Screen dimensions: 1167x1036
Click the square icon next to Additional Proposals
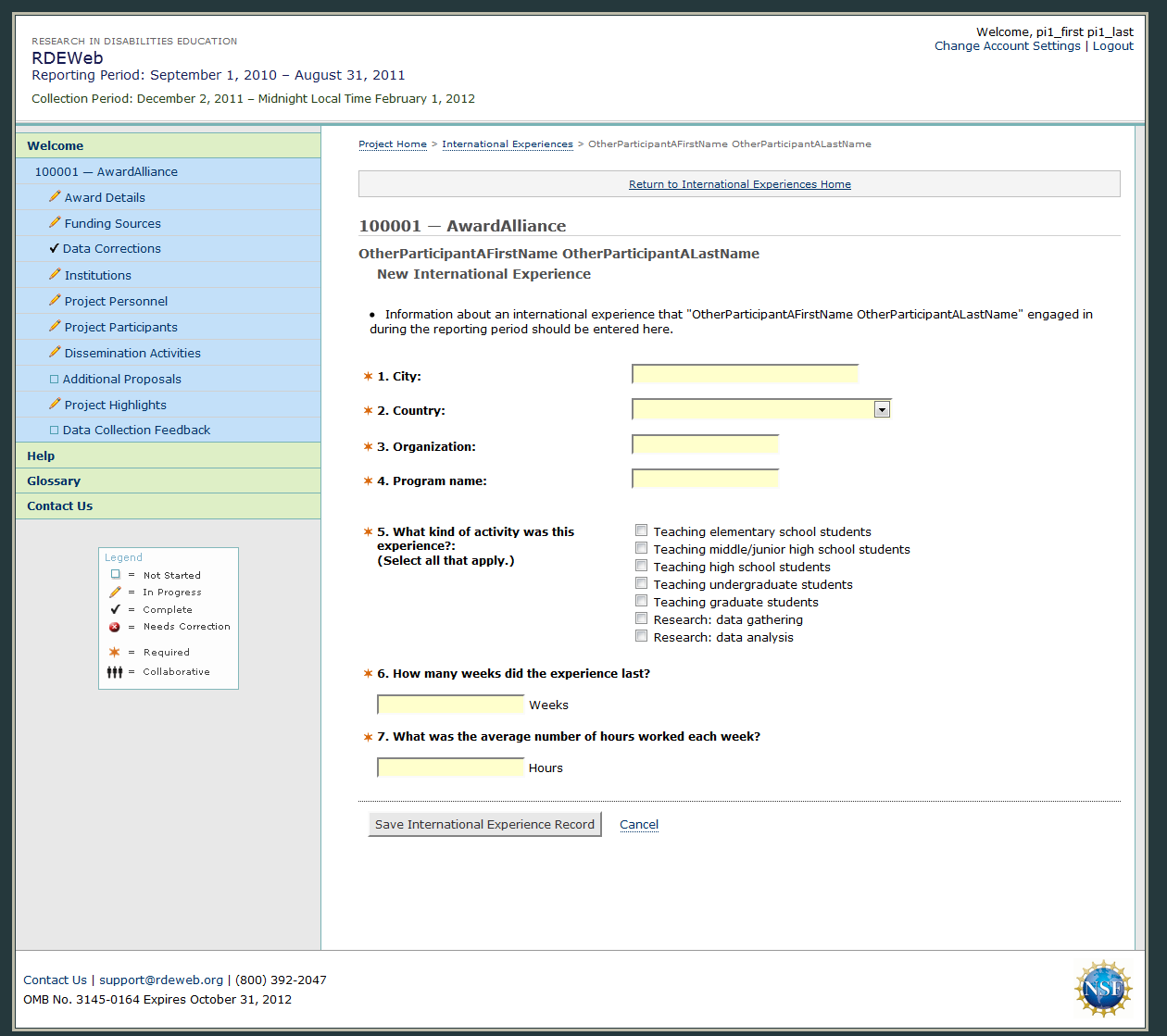click(54, 380)
